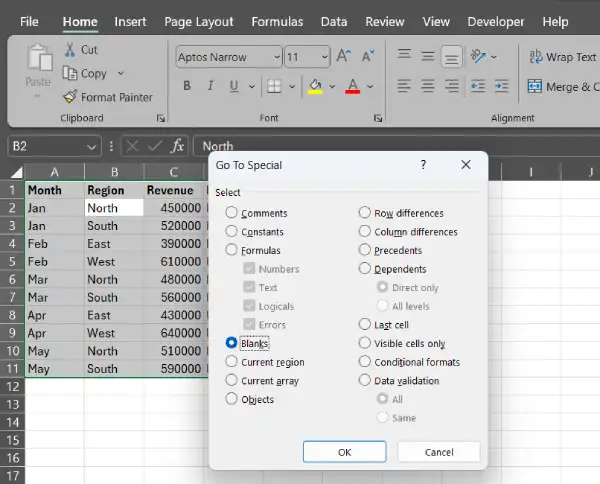Toggle Underline formatting
This screenshot has width=600, height=484.
click(234, 86)
